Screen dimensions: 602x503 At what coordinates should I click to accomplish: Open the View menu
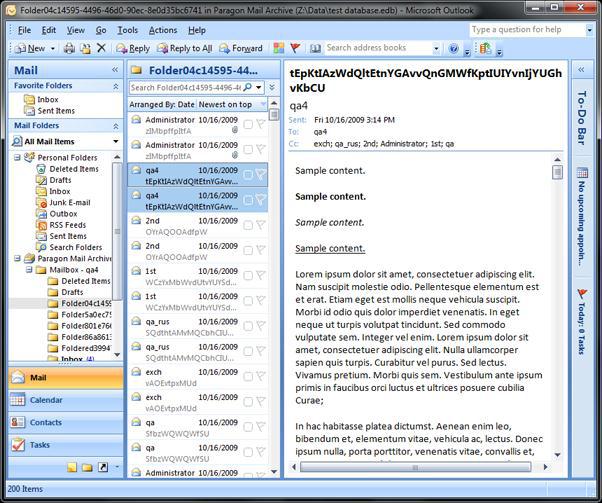coord(76,30)
